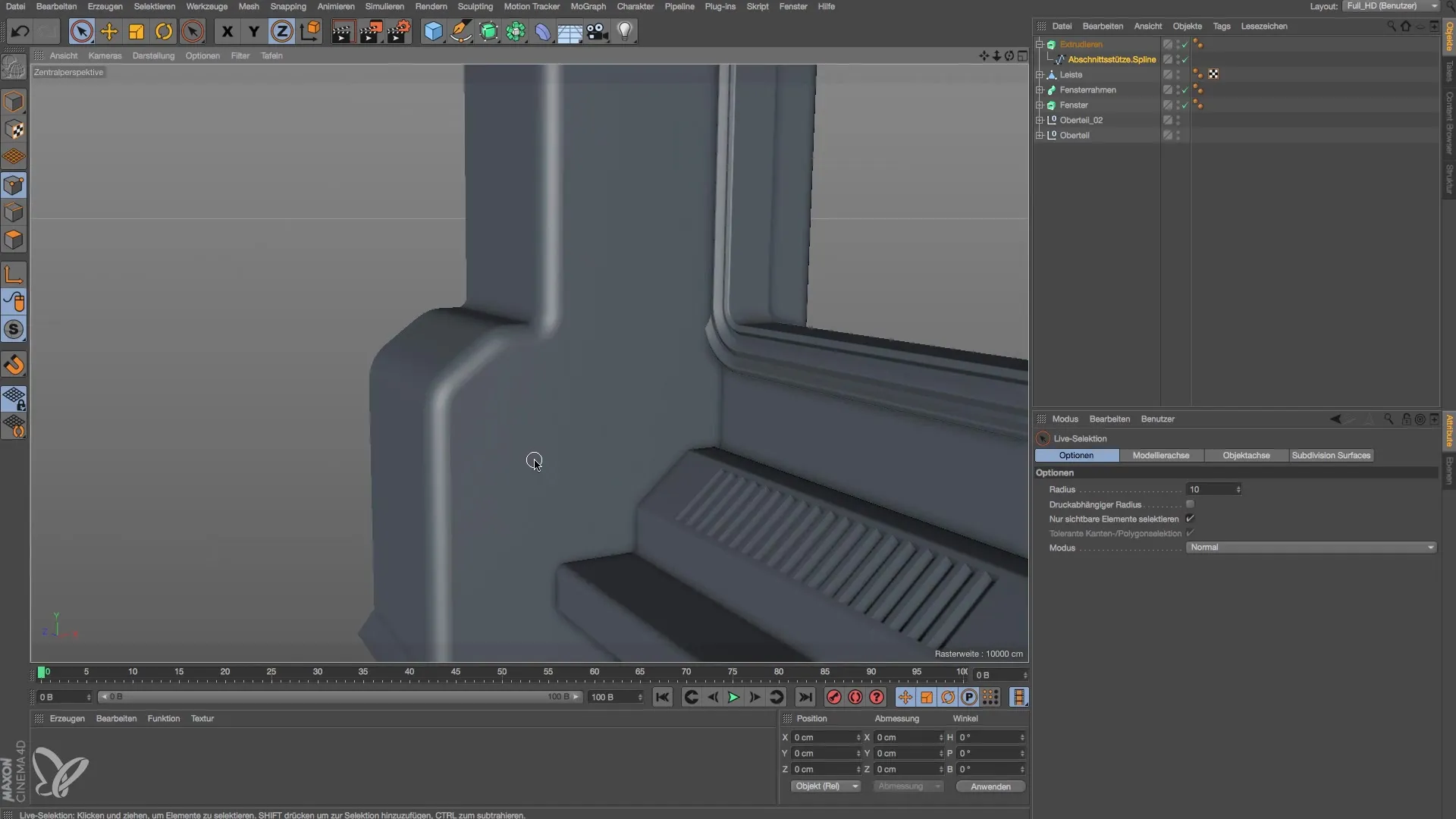Open the render settings clapperboard icon

pos(399,32)
